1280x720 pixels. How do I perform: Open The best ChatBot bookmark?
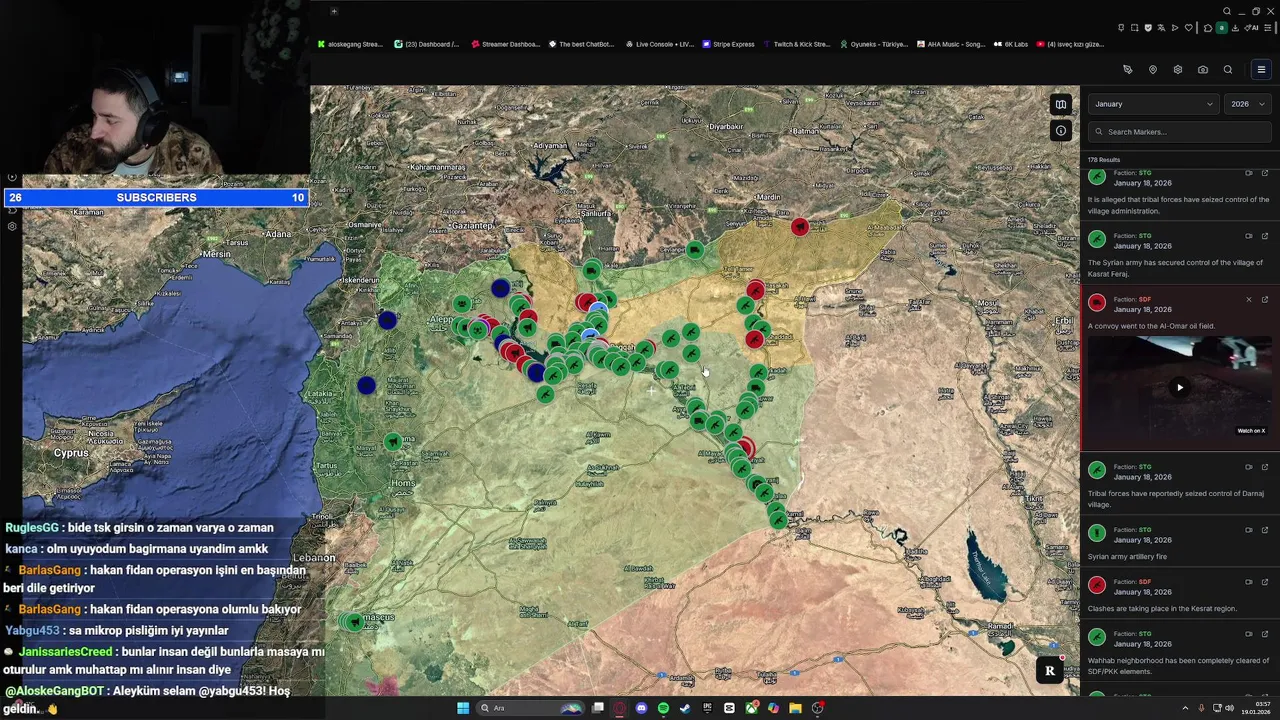(x=581, y=44)
